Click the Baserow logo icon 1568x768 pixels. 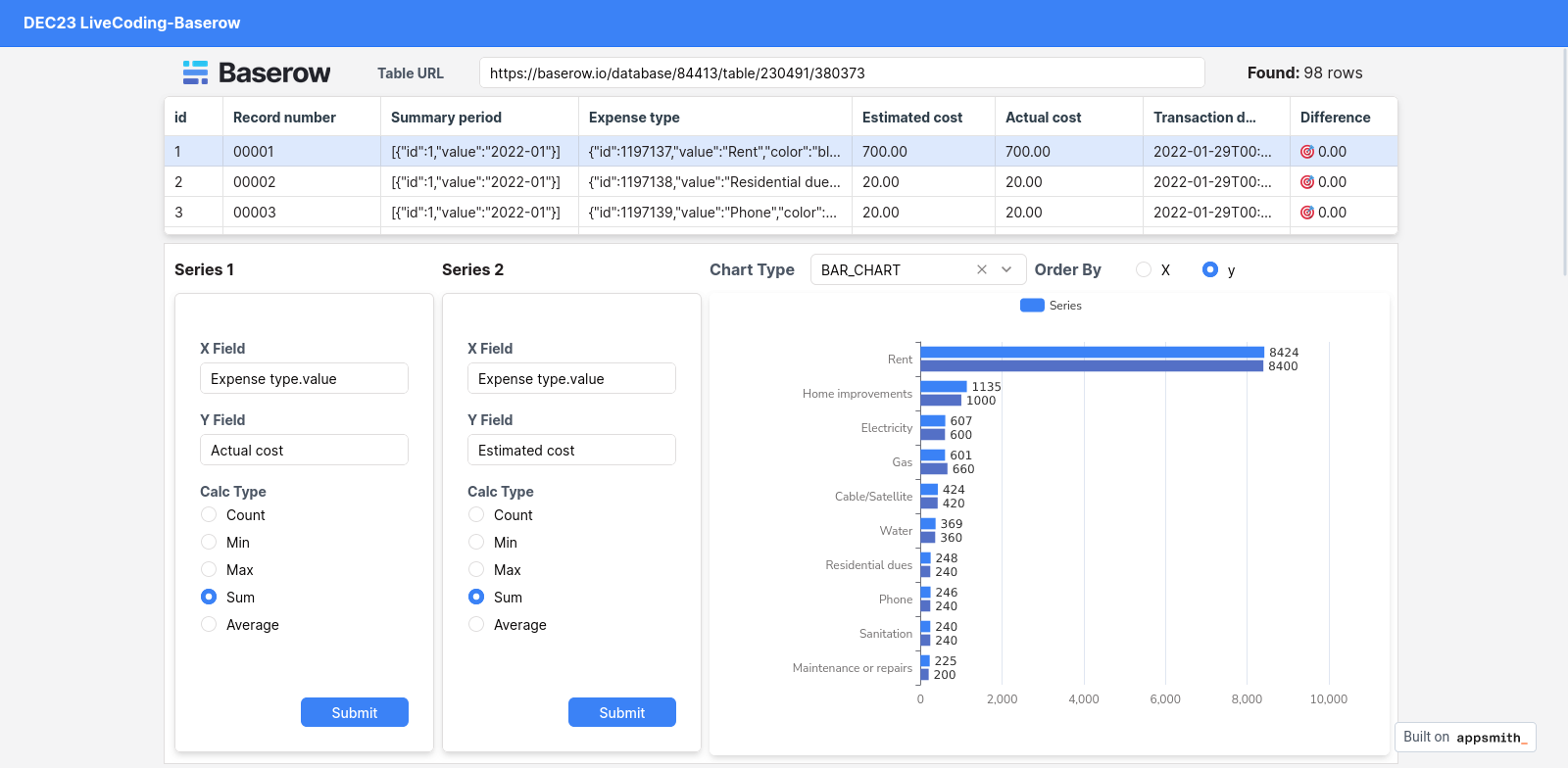(x=196, y=72)
